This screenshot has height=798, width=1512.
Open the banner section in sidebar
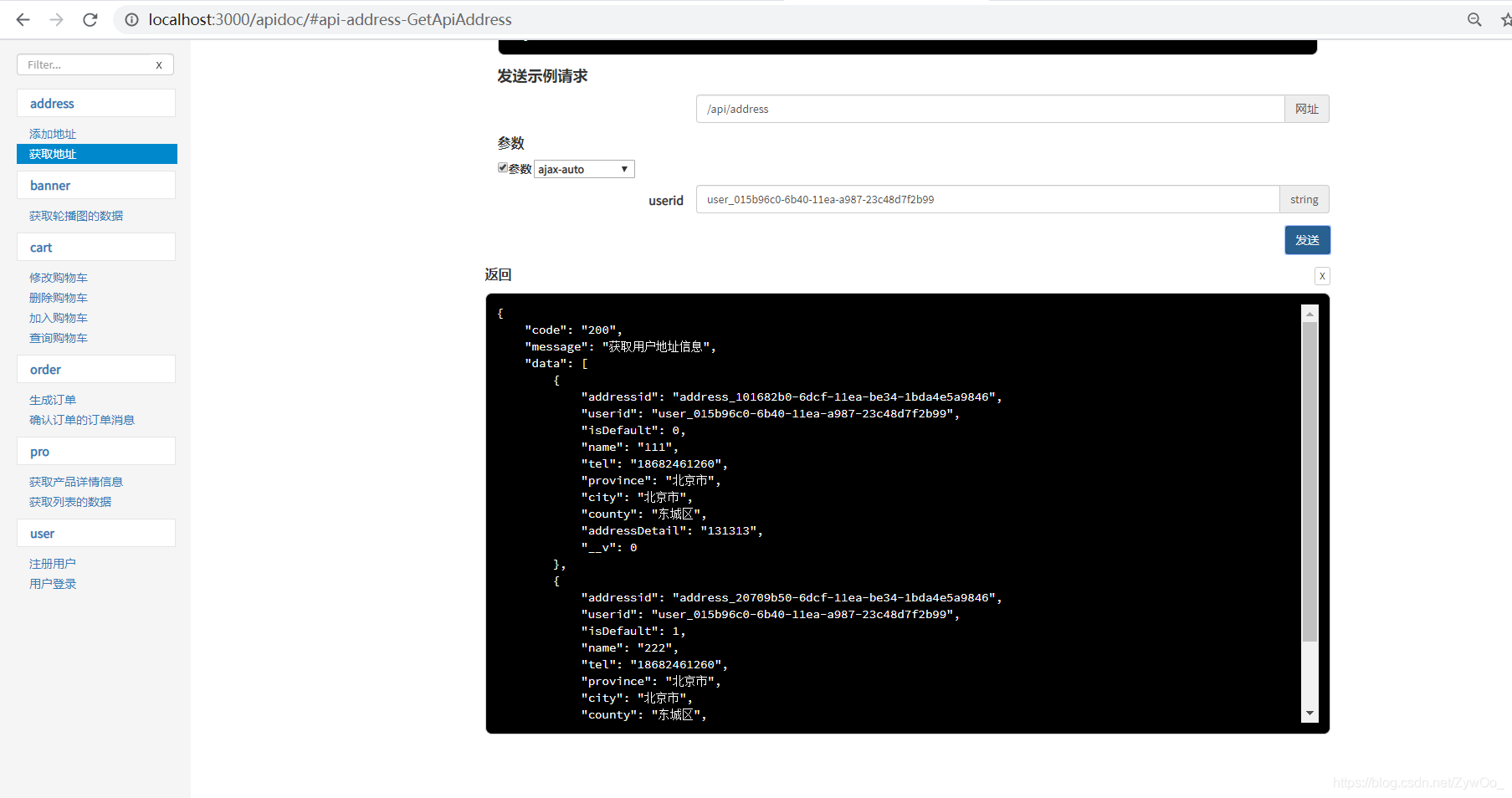click(96, 186)
